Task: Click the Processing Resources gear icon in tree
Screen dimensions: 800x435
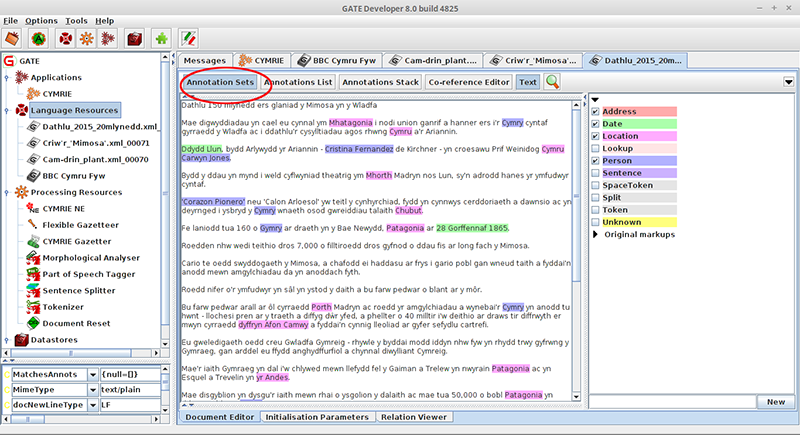Action: pos(21,192)
